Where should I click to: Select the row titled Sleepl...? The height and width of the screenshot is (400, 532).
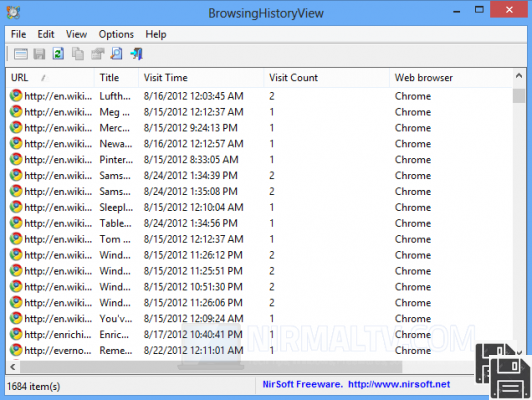(259, 207)
